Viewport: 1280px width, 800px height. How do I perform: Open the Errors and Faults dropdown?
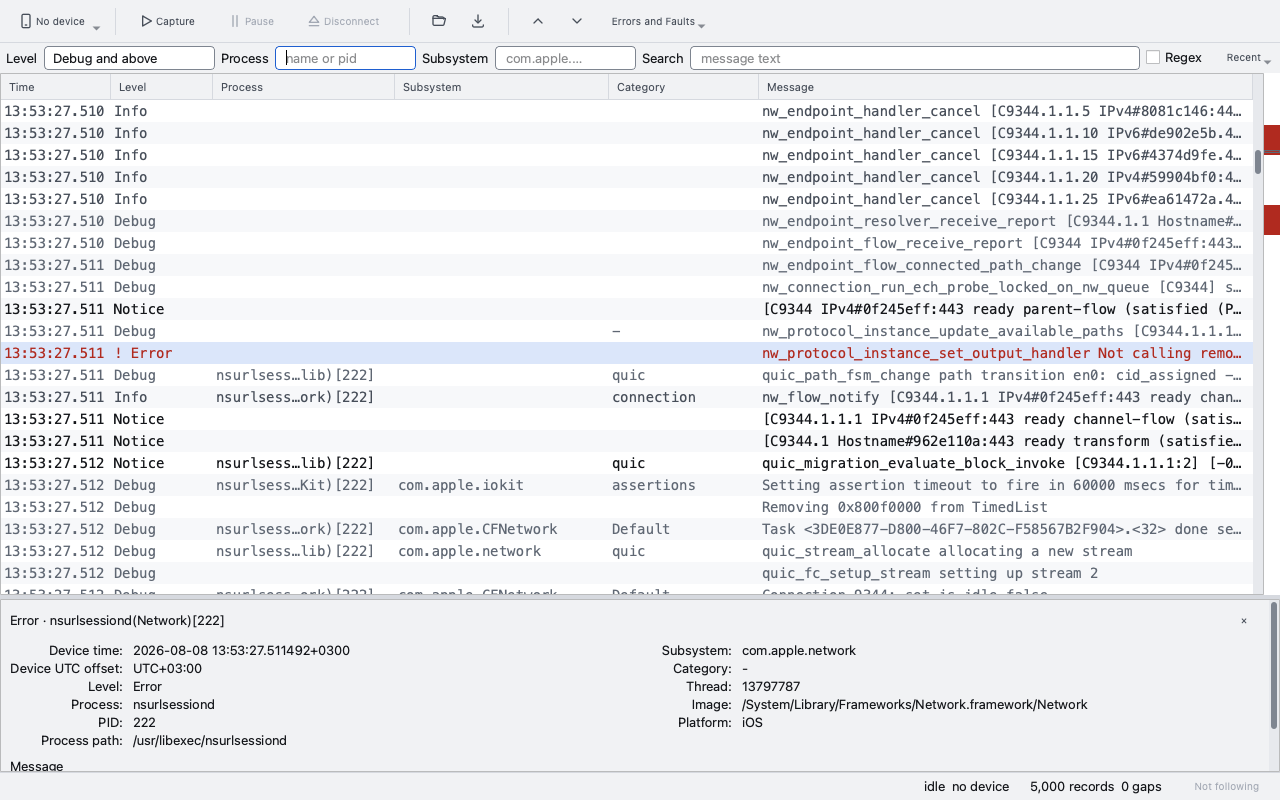pyautogui.click(x=658, y=21)
